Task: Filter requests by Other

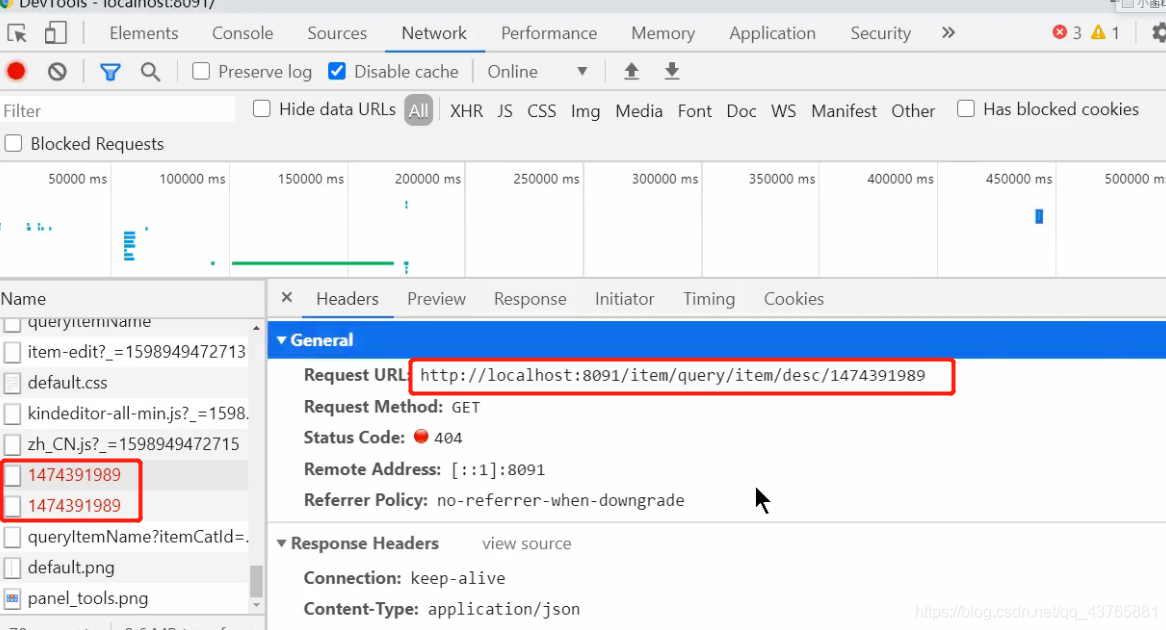Action: pos(913,111)
